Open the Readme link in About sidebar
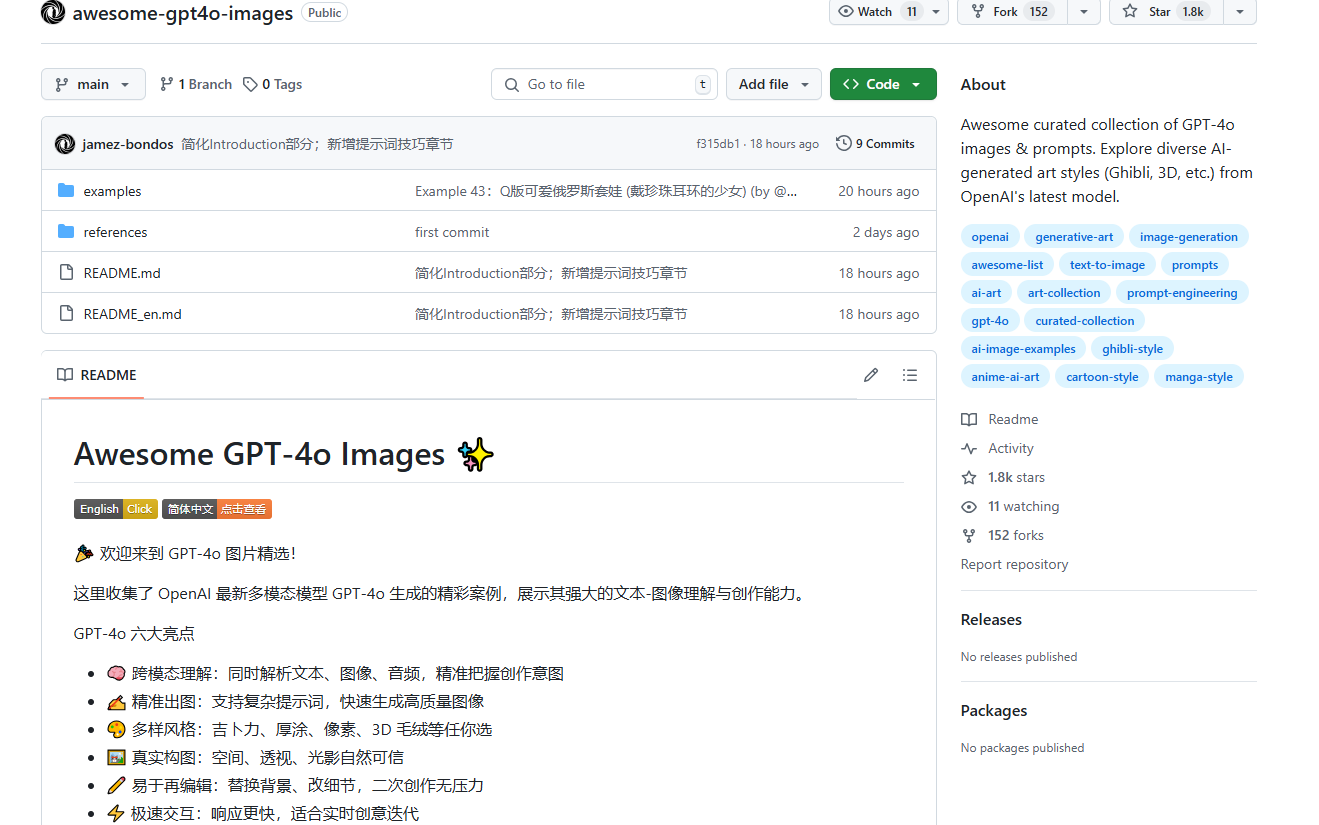Screen dimensions: 1319x825 (1000, 419)
